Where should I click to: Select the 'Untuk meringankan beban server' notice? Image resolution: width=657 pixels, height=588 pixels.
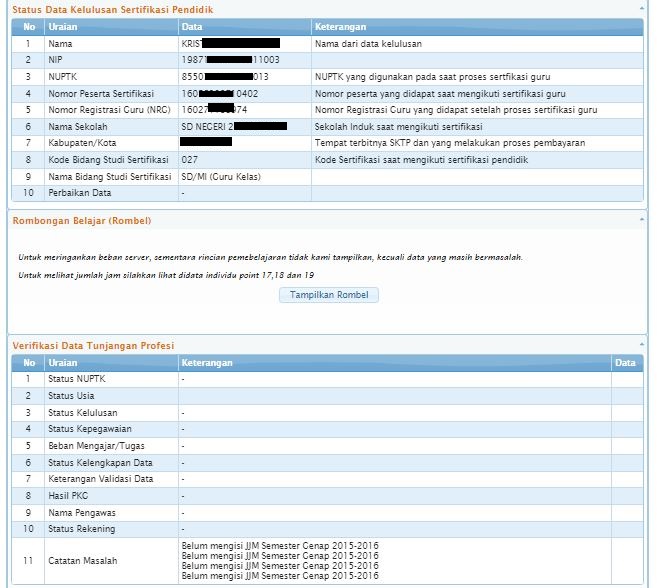pyautogui.click(x=270, y=257)
